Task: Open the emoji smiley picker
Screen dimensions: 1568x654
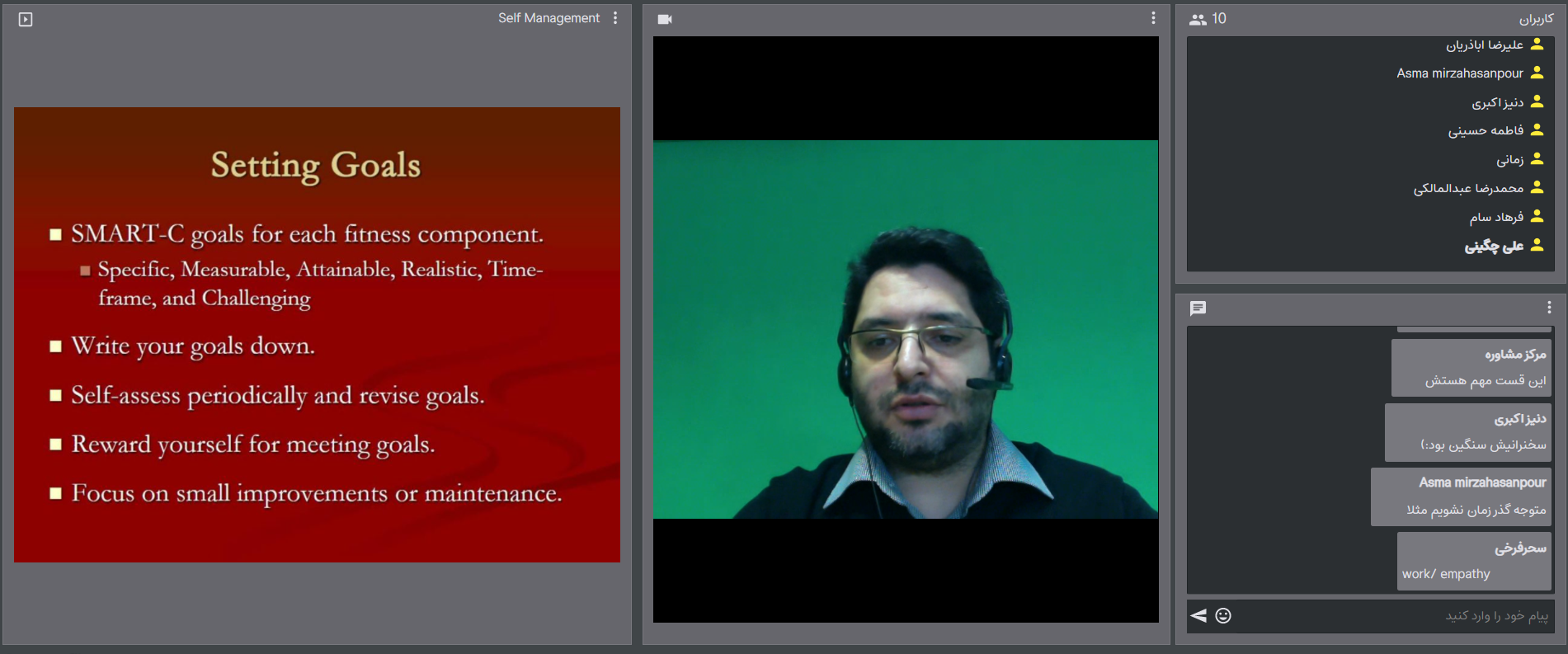Action: (1223, 615)
